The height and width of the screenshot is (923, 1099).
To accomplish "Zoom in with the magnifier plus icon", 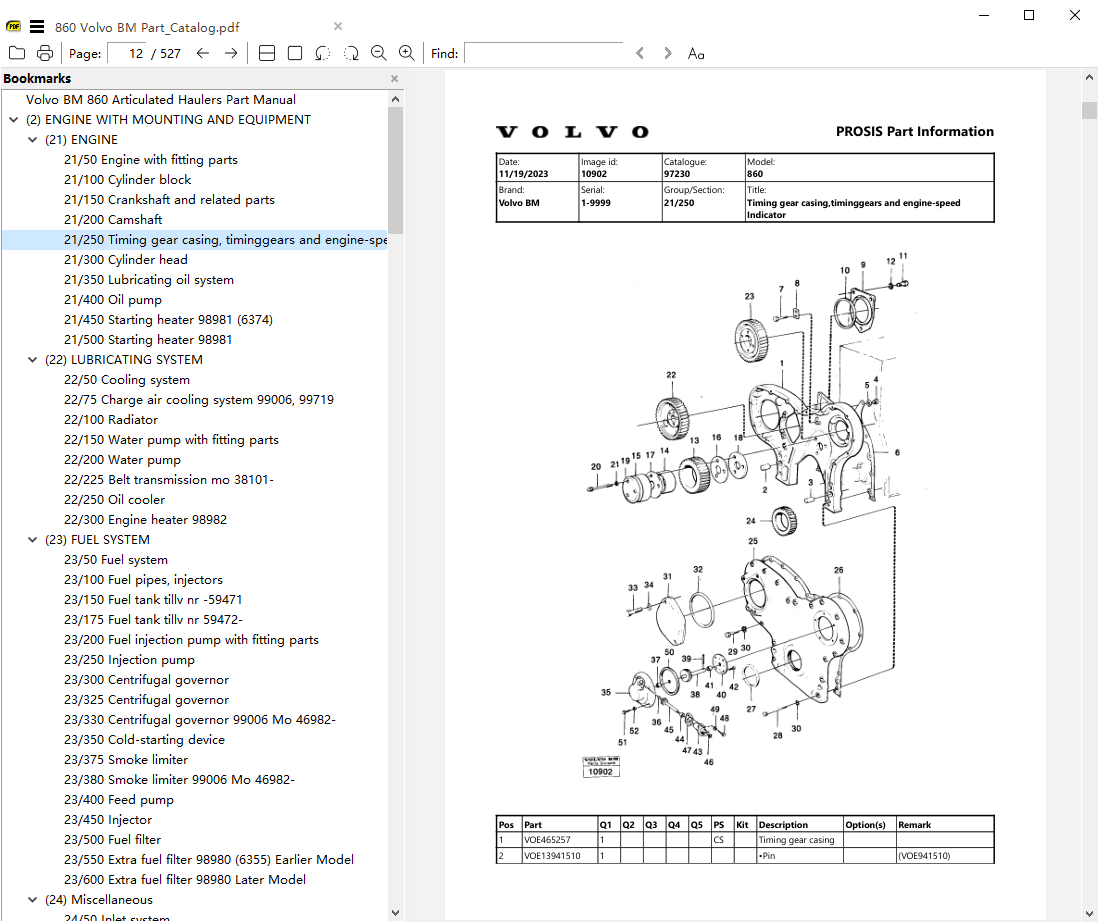I will coord(407,53).
